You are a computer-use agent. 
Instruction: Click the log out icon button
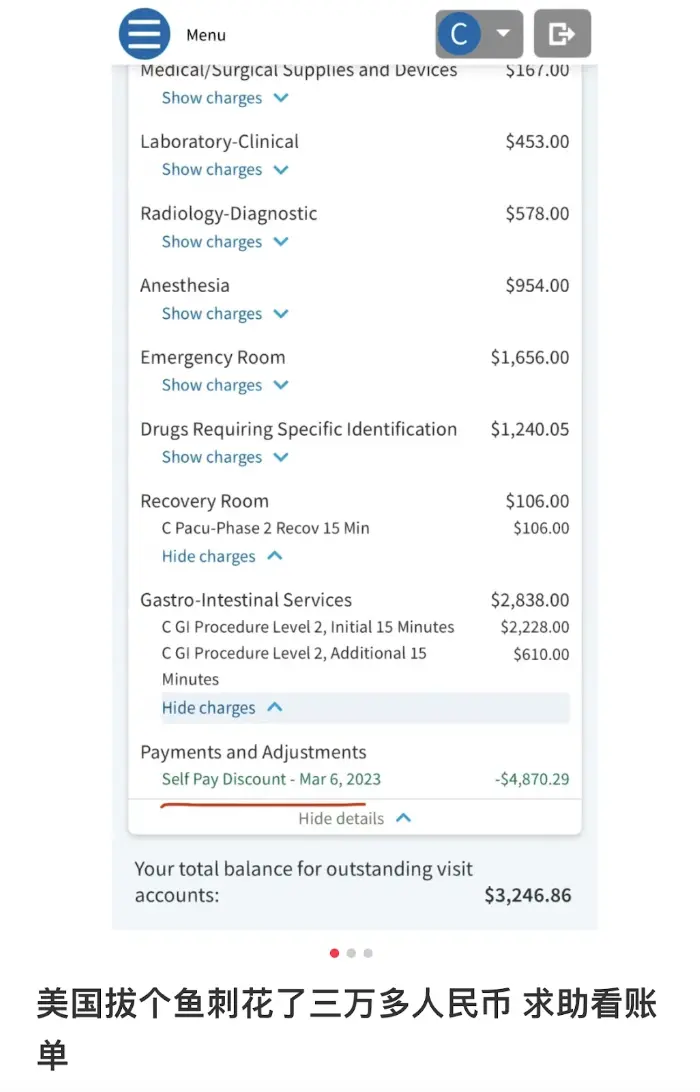[x=562, y=34]
